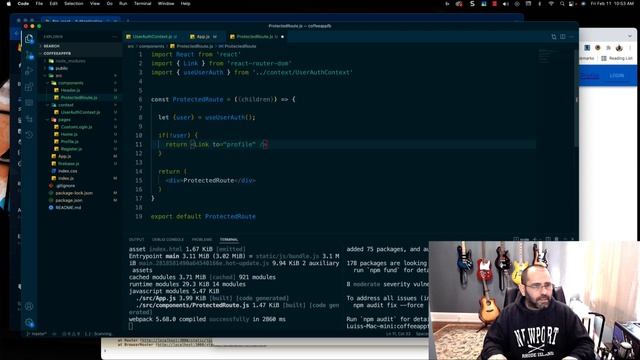640x360 pixels.
Task: Collapse the context folder
Action: [x=65, y=105]
